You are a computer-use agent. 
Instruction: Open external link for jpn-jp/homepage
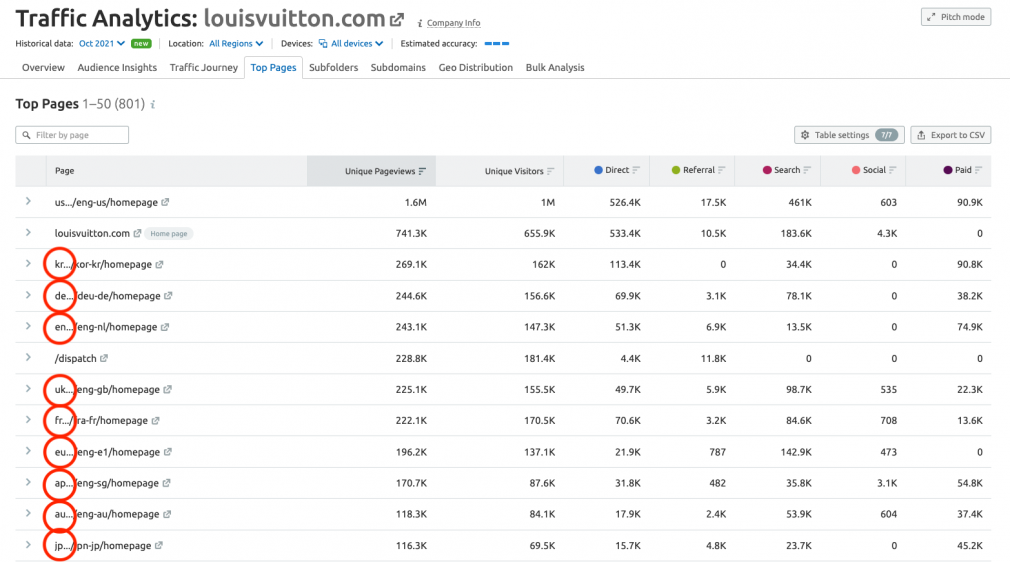coord(158,545)
